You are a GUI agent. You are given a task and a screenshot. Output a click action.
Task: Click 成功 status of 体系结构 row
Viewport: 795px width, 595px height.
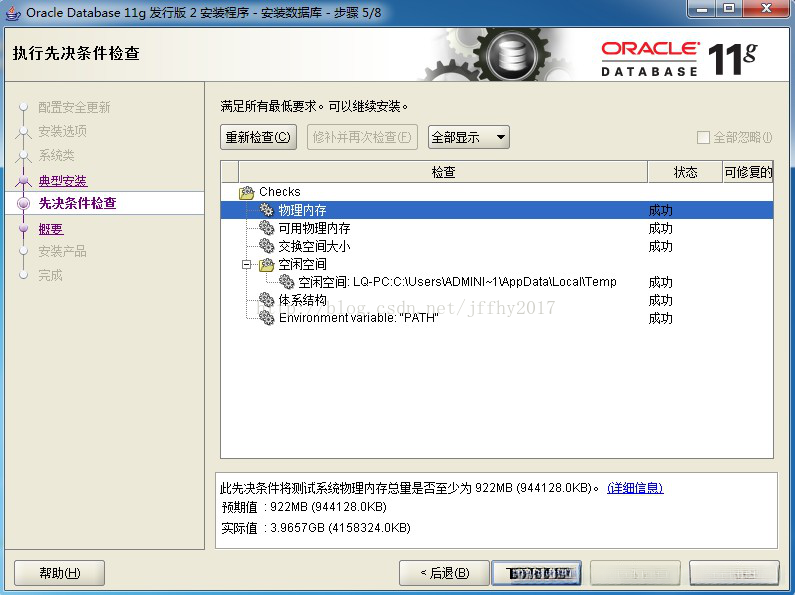pos(661,300)
